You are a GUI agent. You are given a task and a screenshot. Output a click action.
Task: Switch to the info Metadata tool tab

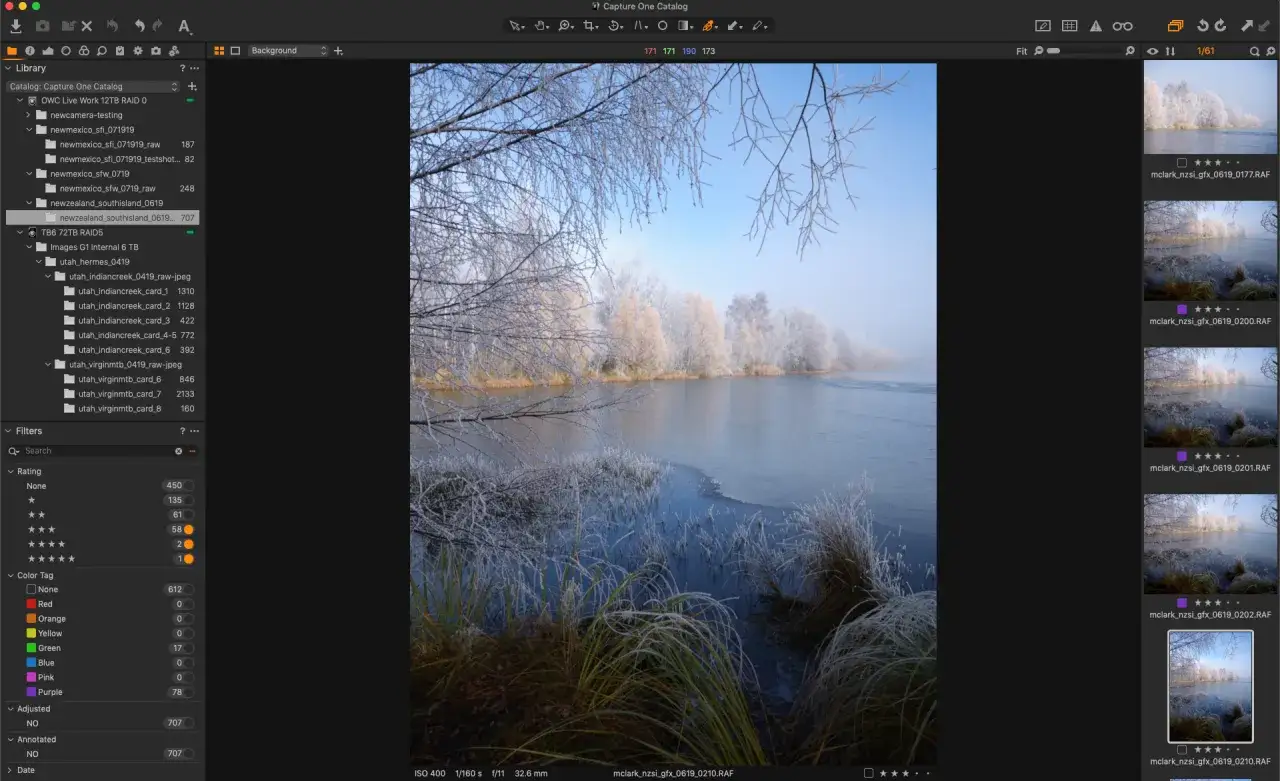30,51
